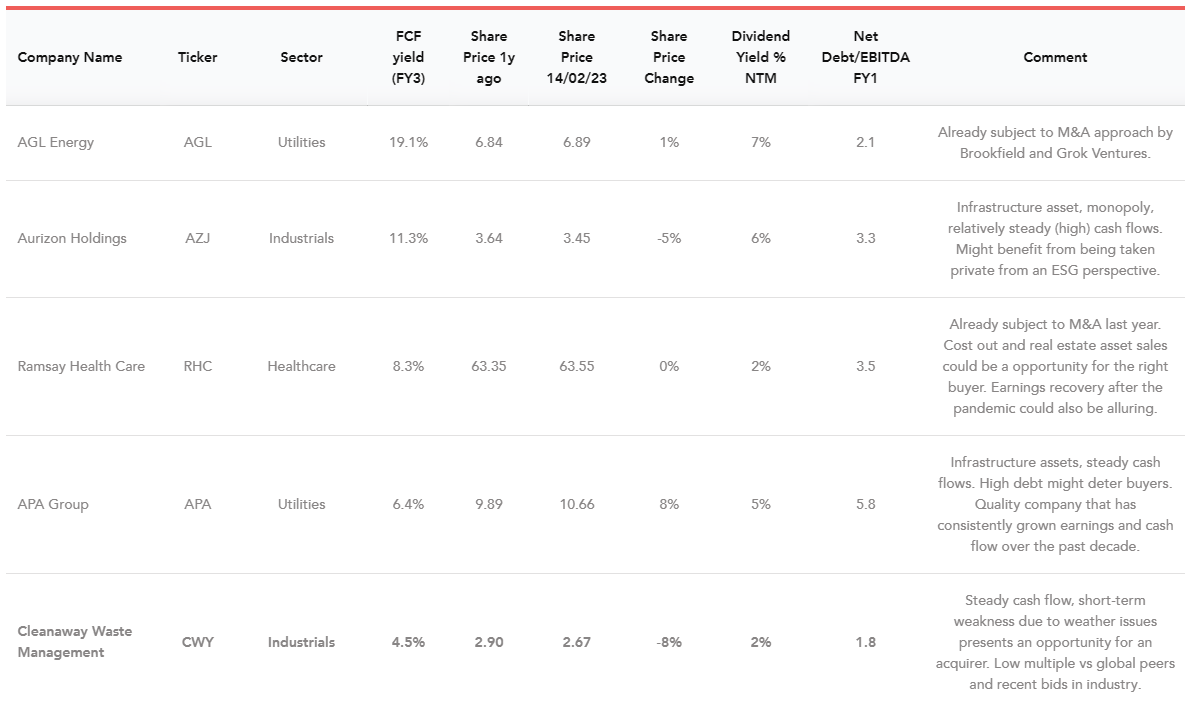Select the AGL Energy company name cell
The width and height of the screenshot is (1185, 708).
(x=56, y=142)
